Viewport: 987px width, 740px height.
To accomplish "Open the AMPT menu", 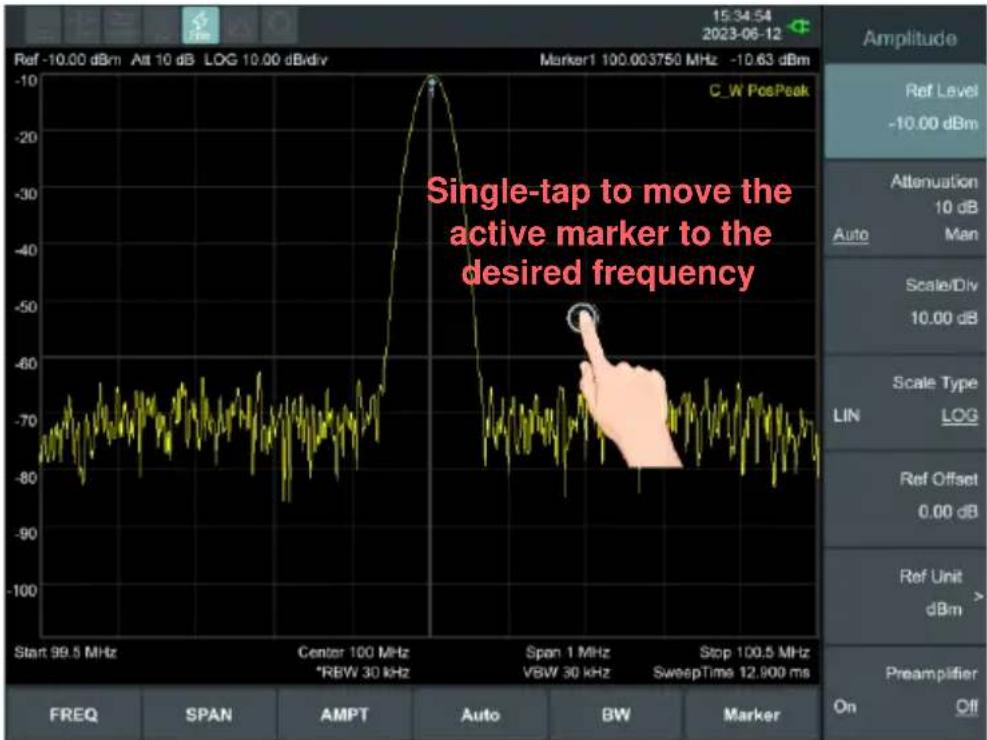I will 344,715.
